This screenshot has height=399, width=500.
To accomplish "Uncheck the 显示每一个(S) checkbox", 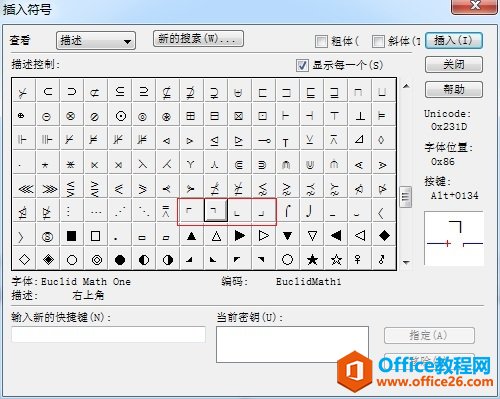I will 302,65.
